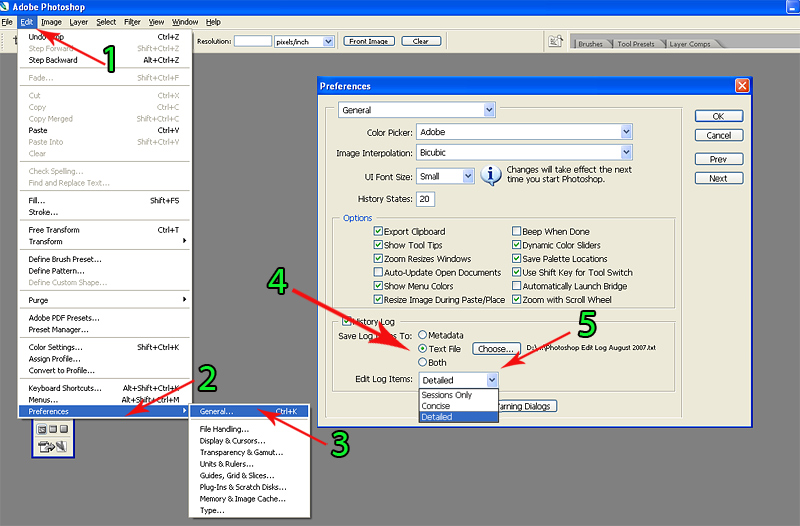Viewport: 800px width, 526px height.
Task: Select Full Screen Mode icon in toolbox
Action: (x=64, y=429)
